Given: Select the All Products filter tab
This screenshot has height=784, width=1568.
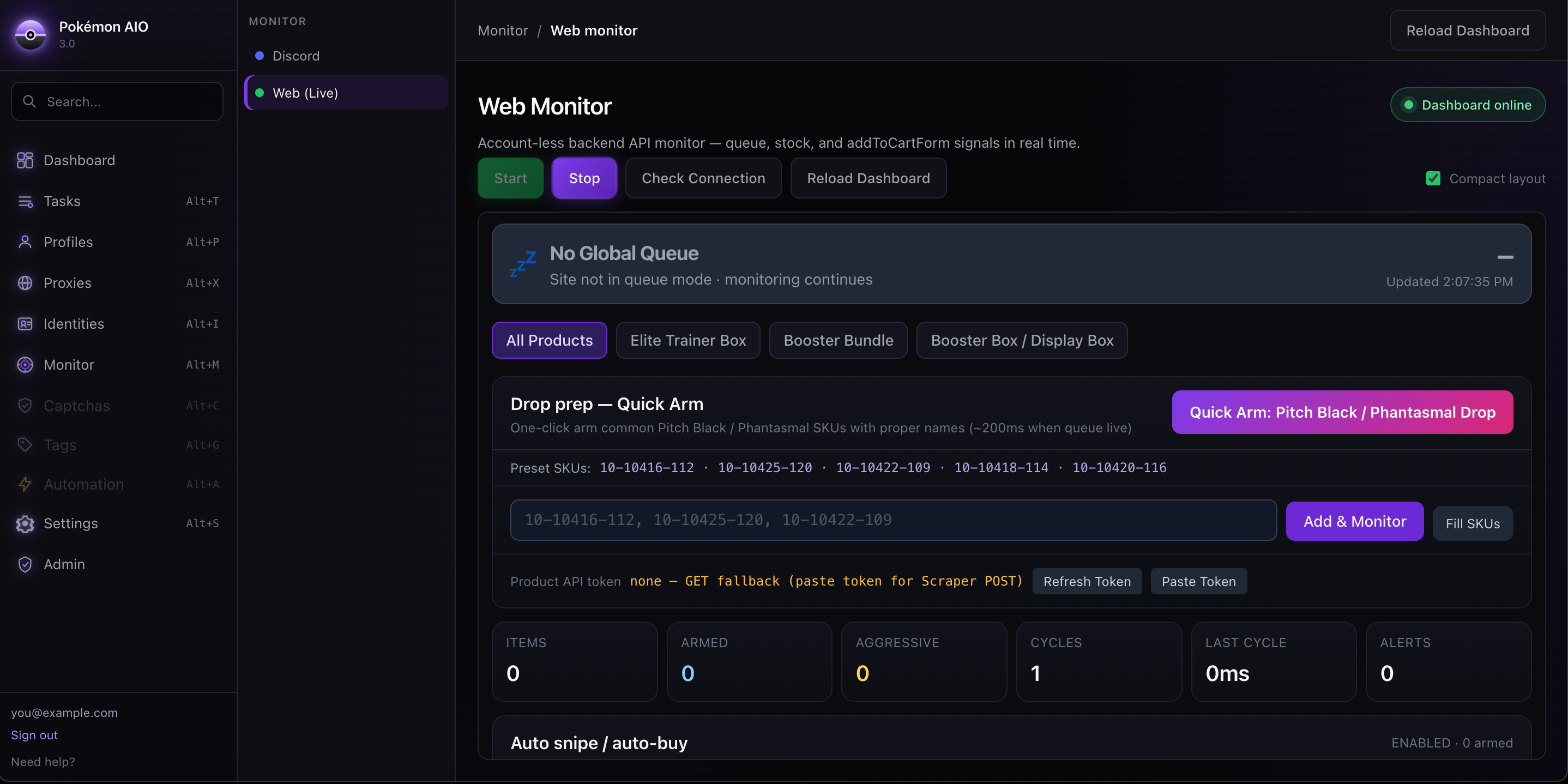Looking at the screenshot, I should click(x=549, y=340).
